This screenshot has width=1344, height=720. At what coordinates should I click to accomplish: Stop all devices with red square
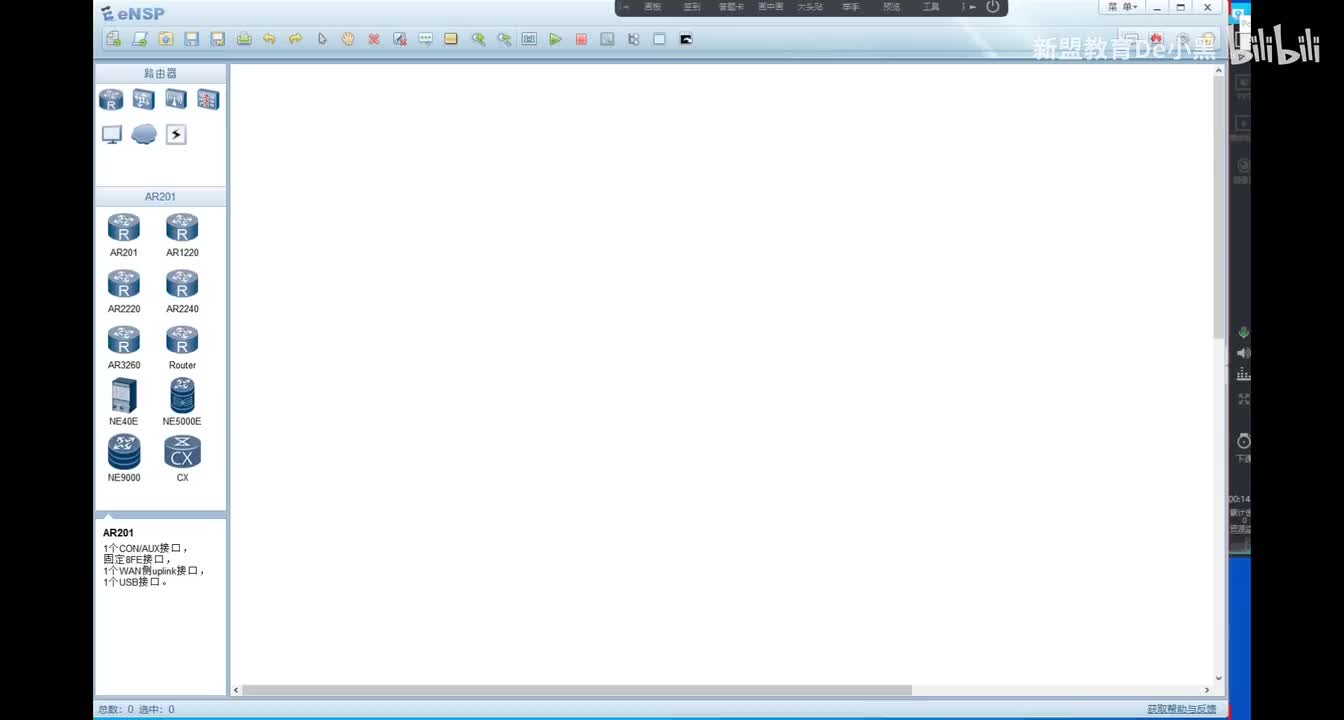coord(581,39)
